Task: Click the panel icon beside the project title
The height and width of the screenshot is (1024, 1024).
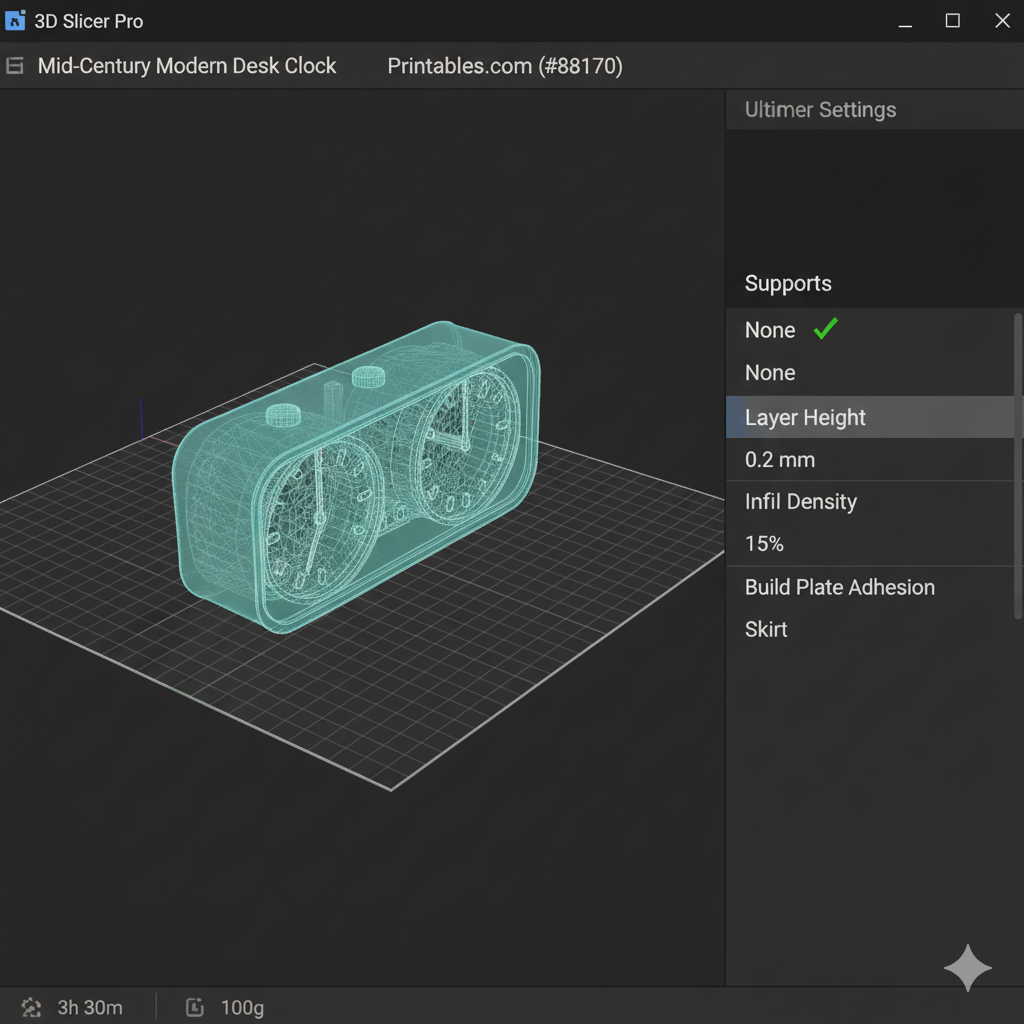Action: click(15, 66)
